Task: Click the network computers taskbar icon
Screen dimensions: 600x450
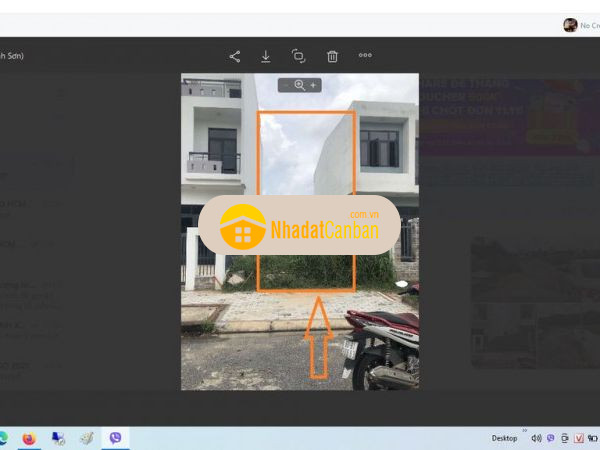Action: pyautogui.click(x=58, y=438)
